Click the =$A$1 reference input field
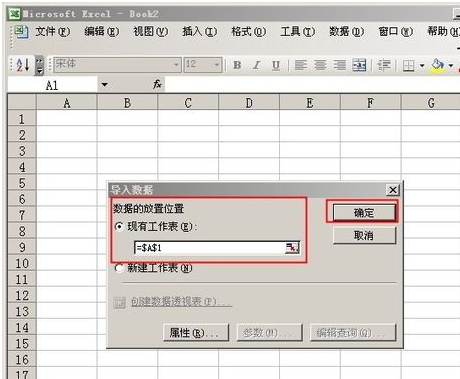 (209, 248)
